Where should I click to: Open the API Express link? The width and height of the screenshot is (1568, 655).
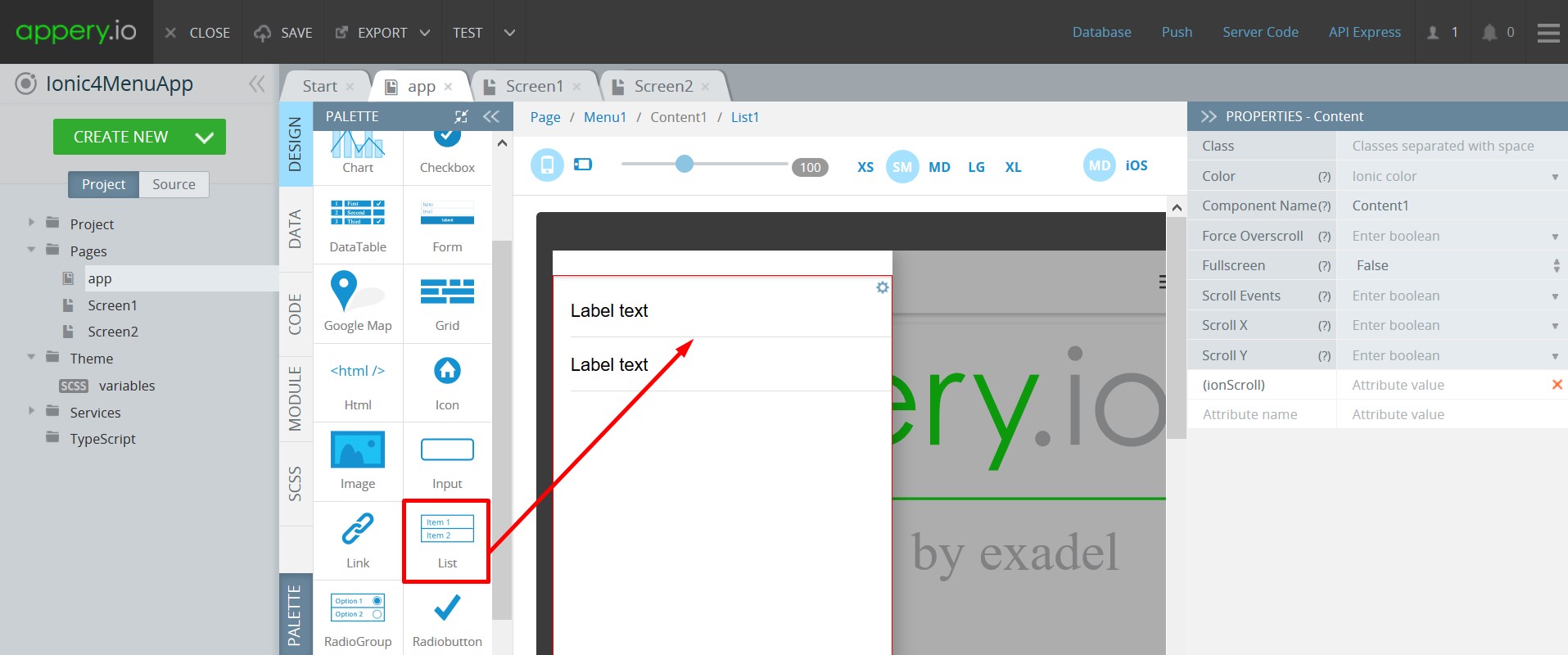[1364, 33]
